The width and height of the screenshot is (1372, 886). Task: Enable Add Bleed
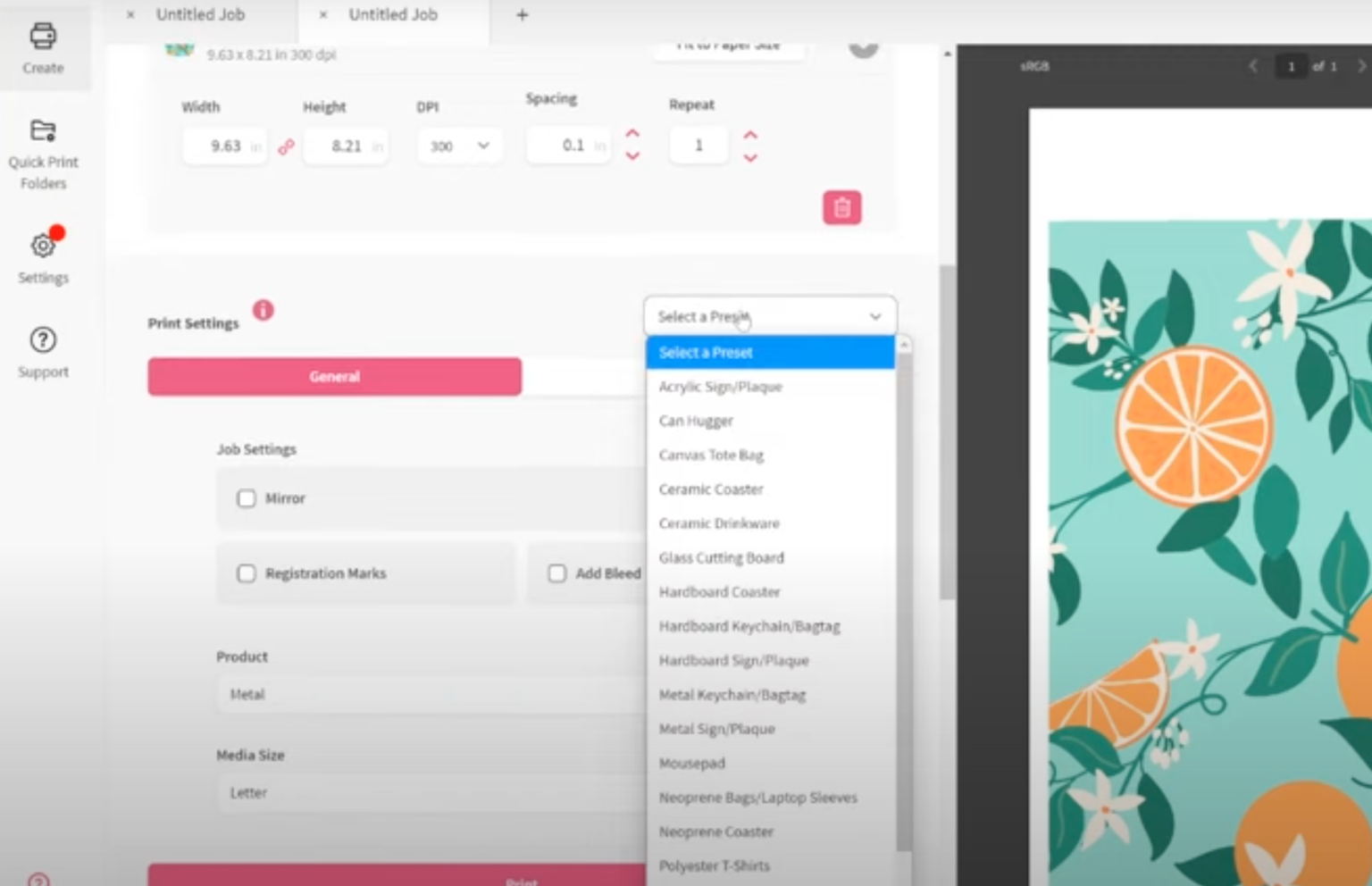[x=557, y=573]
